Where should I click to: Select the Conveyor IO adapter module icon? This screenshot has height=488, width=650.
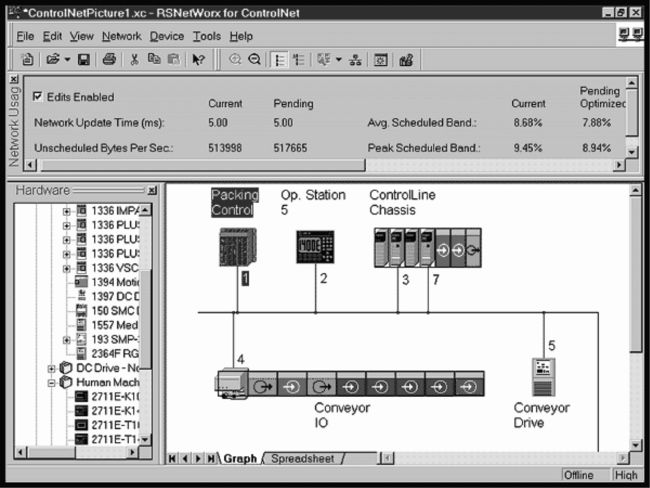[233, 384]
